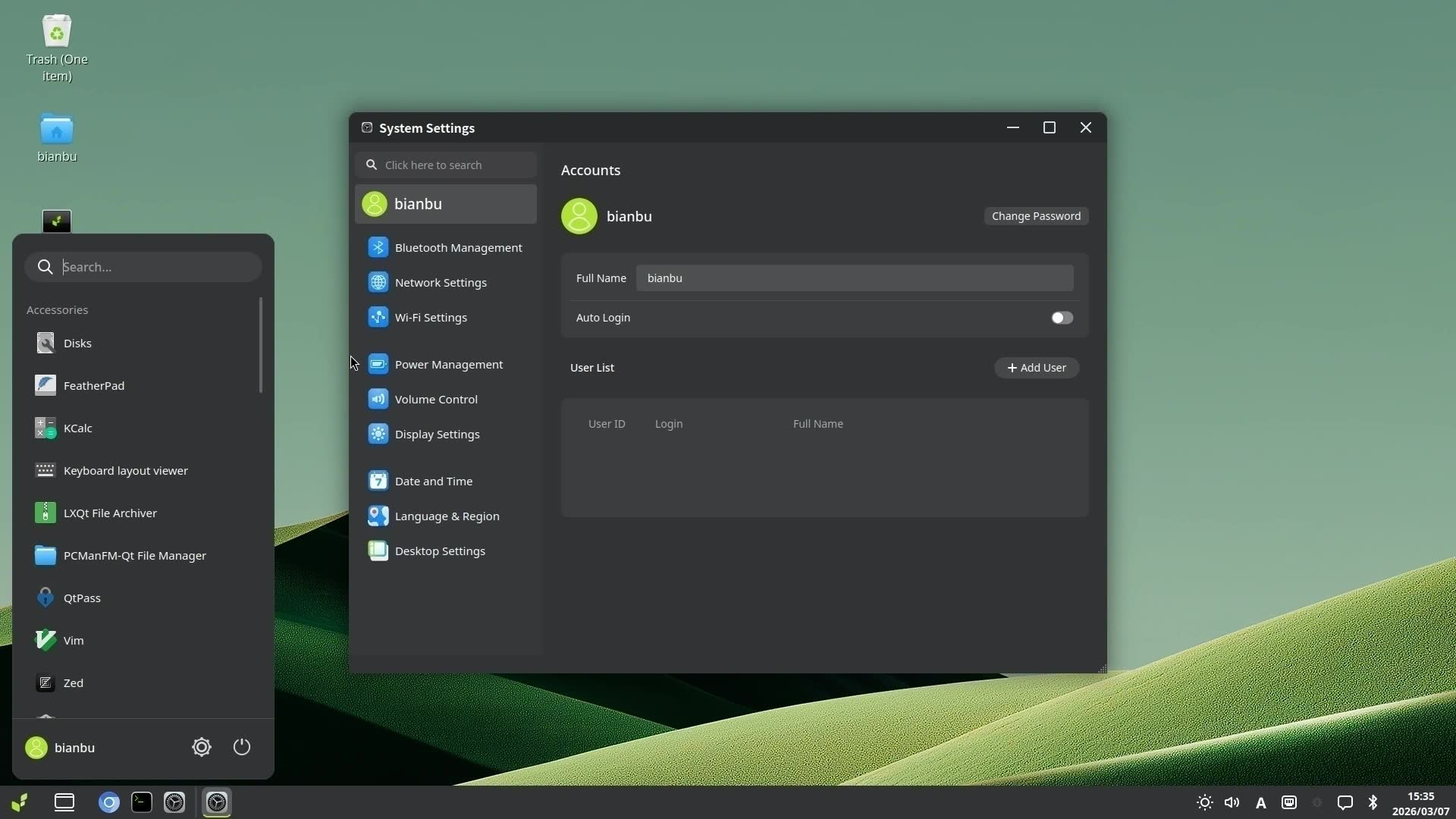The image size is (1456, 819).
Task: Click the Change Password button
Action: coord(1036,216)
